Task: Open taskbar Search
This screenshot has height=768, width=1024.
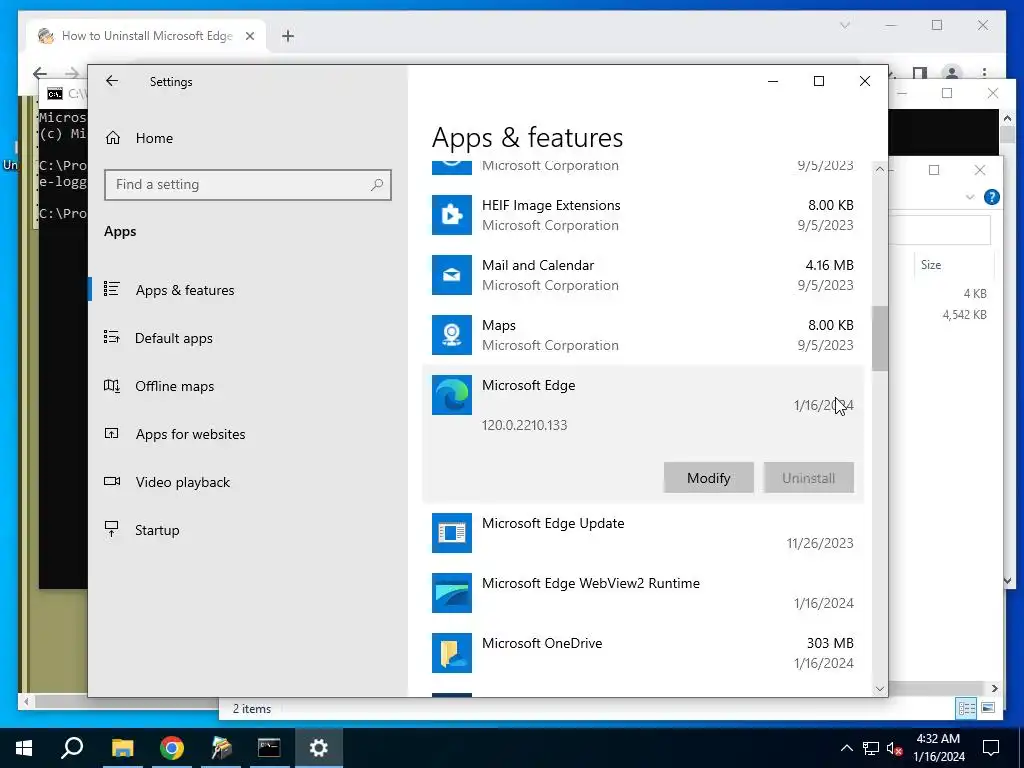Action: click(x=72, y=748)
